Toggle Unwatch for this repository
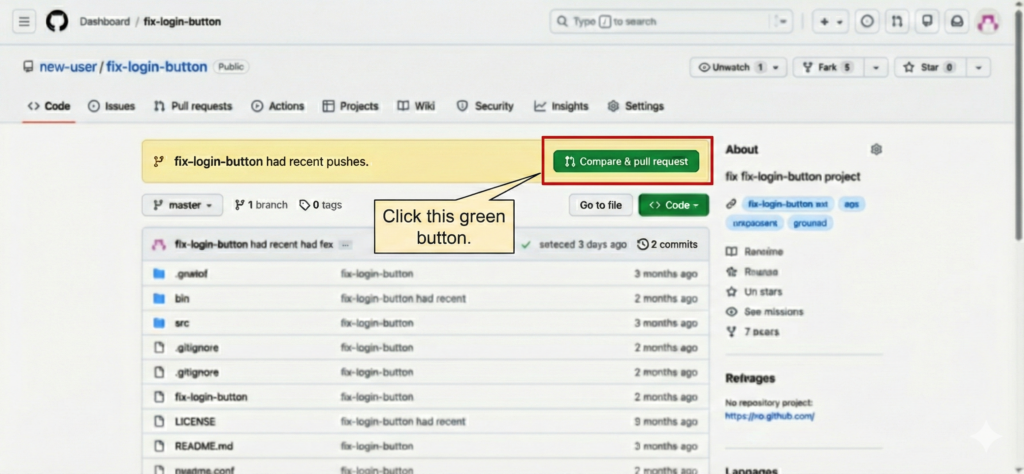The height and width of the screenshot is (474, 1024). (x=737, y=67)
